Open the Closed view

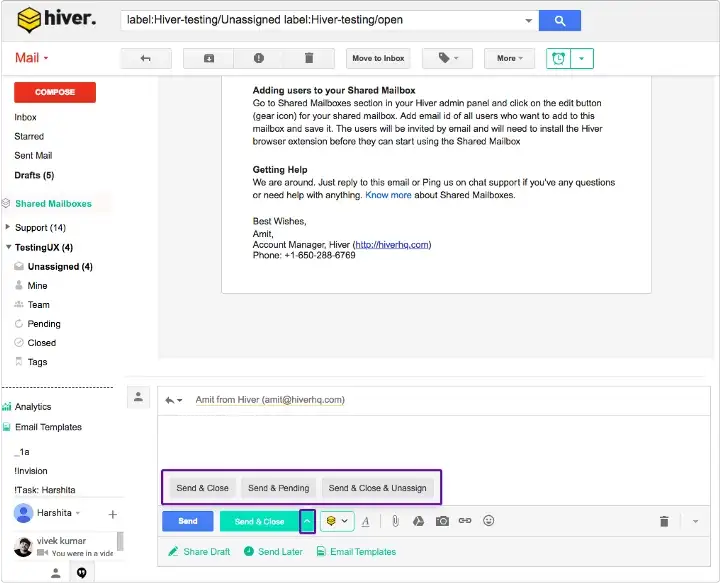point(41,343)
